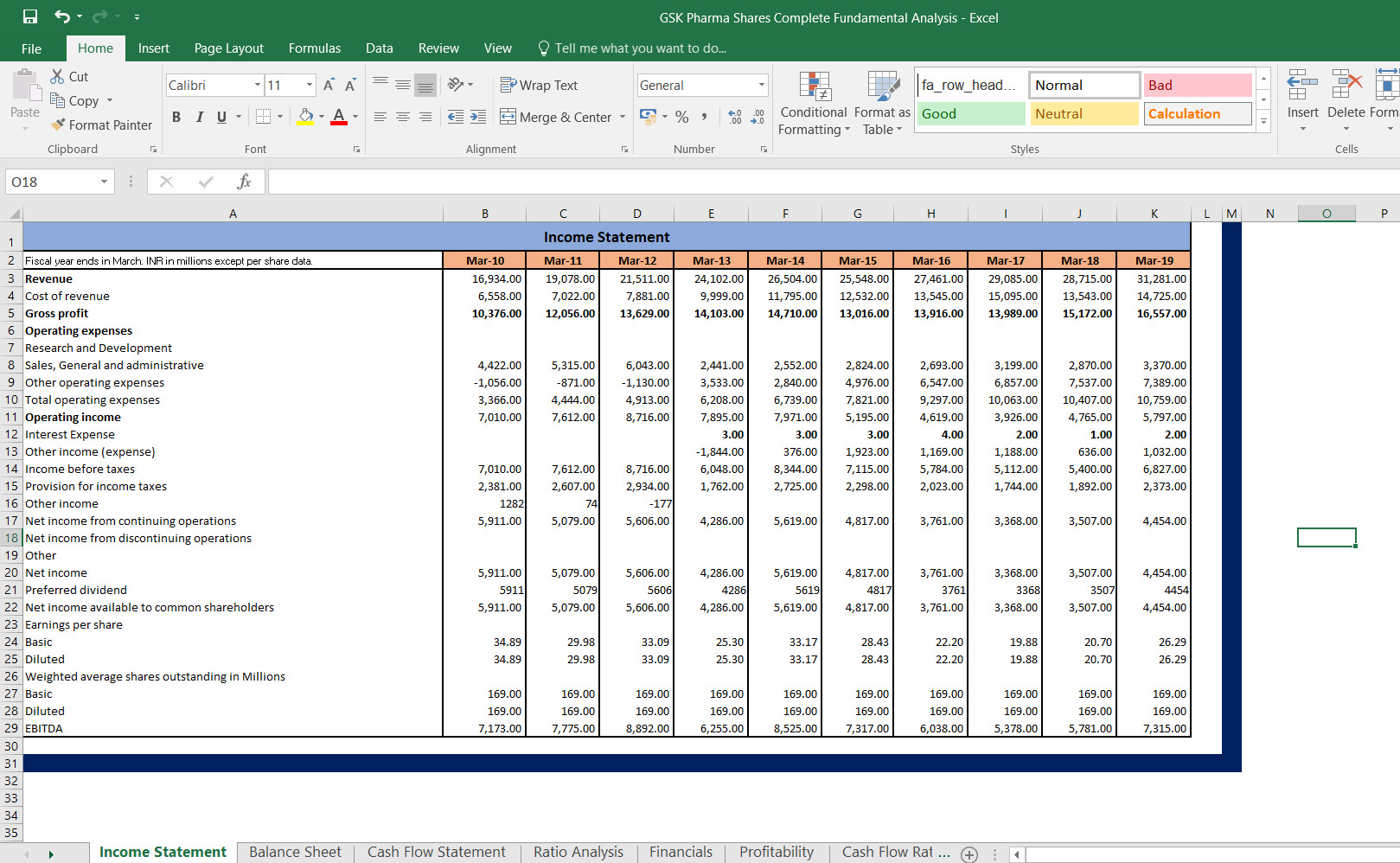Apply comma style format

tap(705, 117)
